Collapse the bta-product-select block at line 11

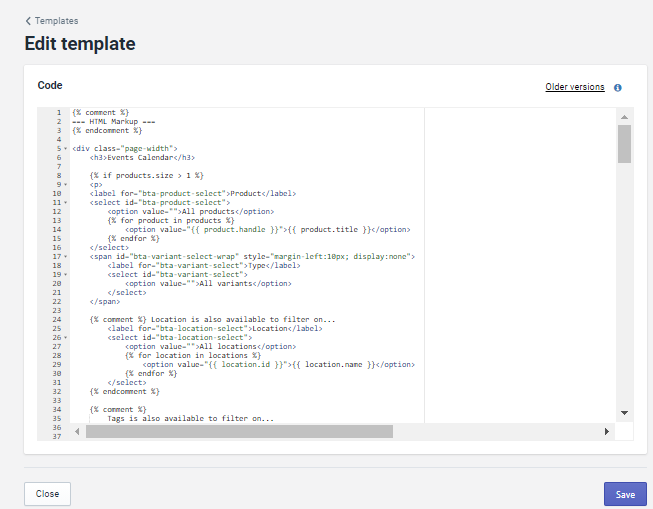click(66, 202)
